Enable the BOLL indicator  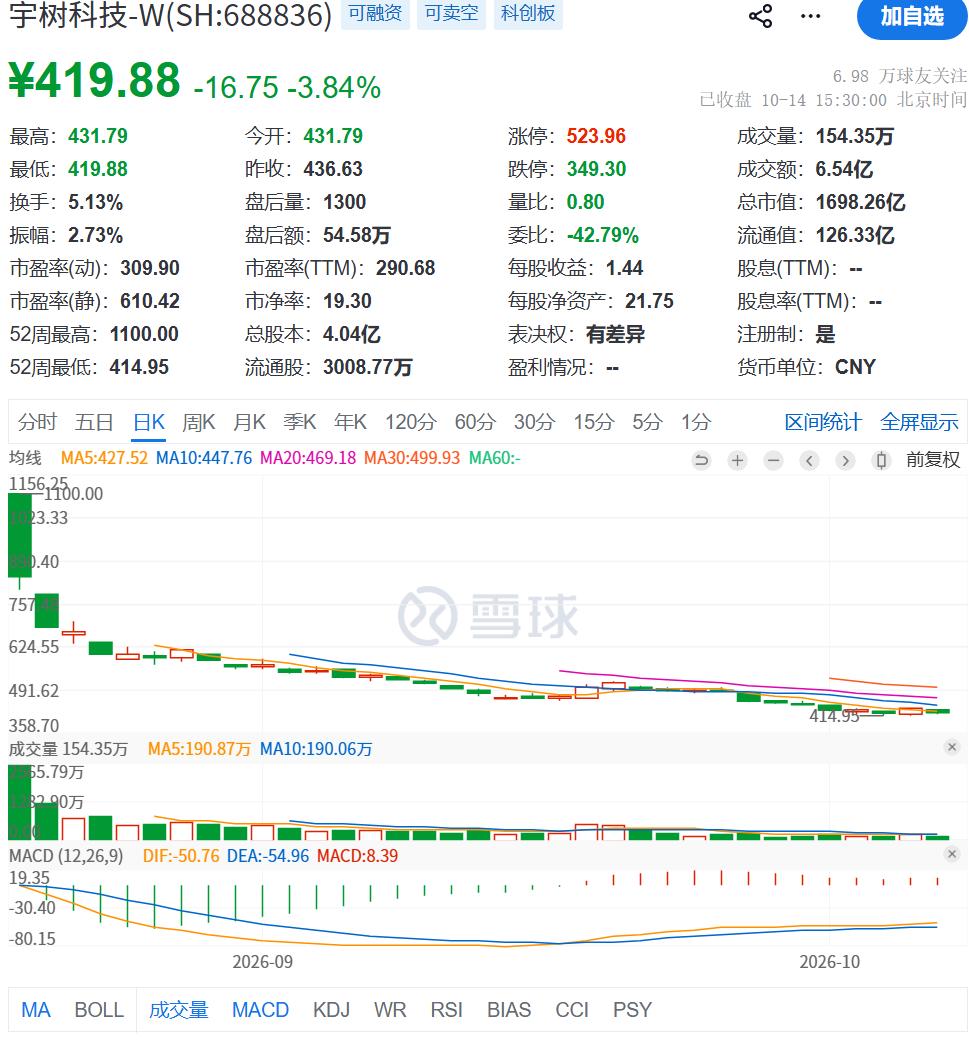tap(99, 1010)
